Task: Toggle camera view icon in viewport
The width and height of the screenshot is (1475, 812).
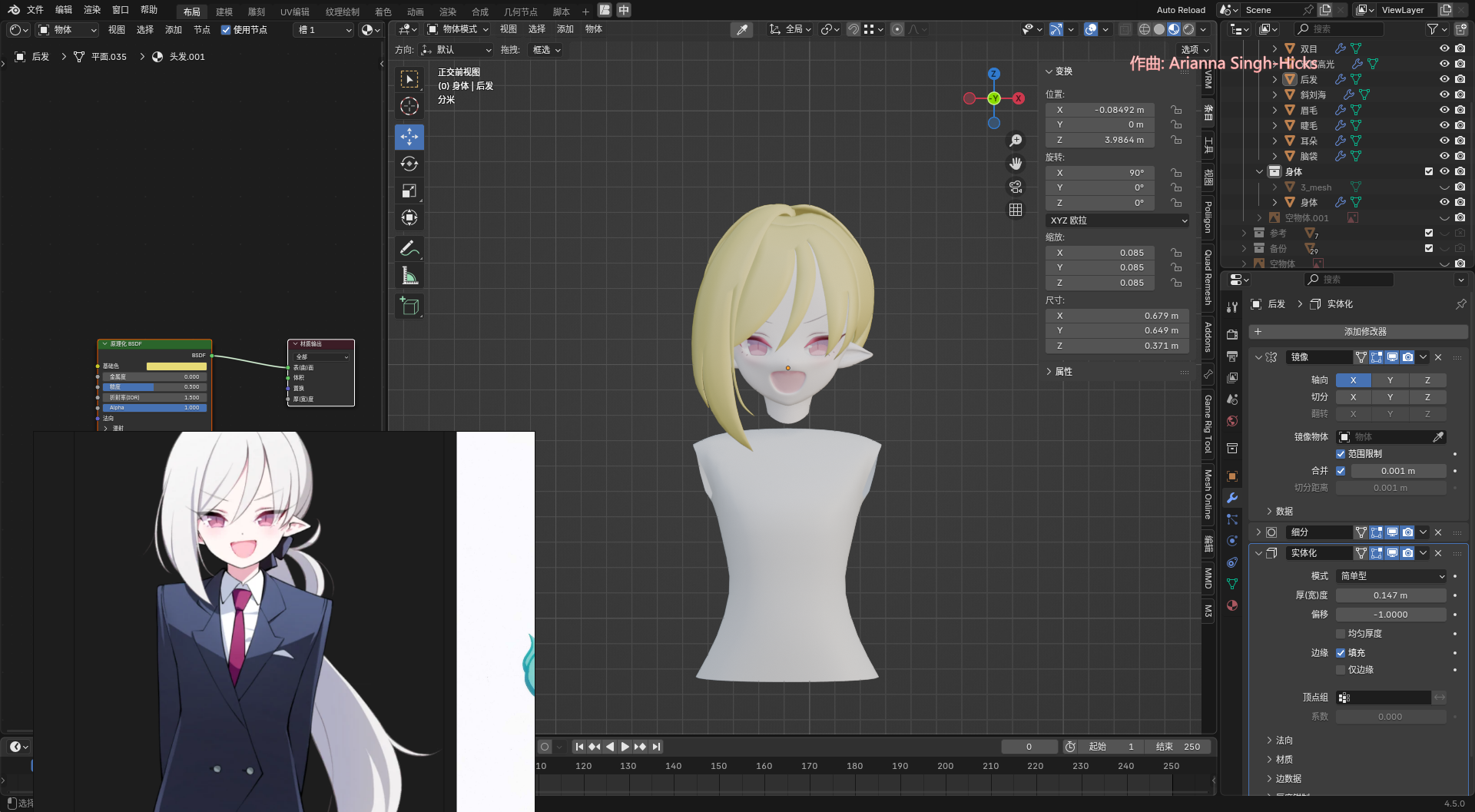Action: coord(1016,187)
